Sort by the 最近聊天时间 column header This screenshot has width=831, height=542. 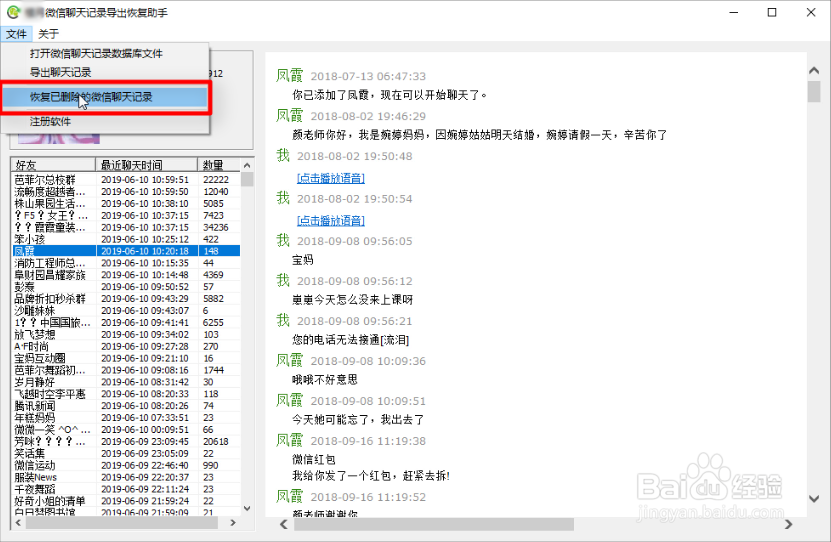pyautogui.click(x=146, y=165)
